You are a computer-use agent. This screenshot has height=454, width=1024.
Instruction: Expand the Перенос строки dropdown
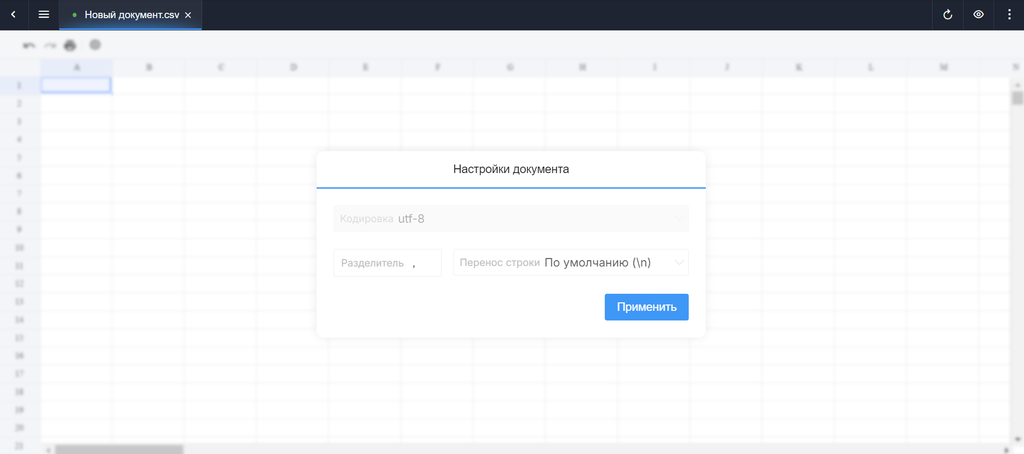click(x=571, y=263)
